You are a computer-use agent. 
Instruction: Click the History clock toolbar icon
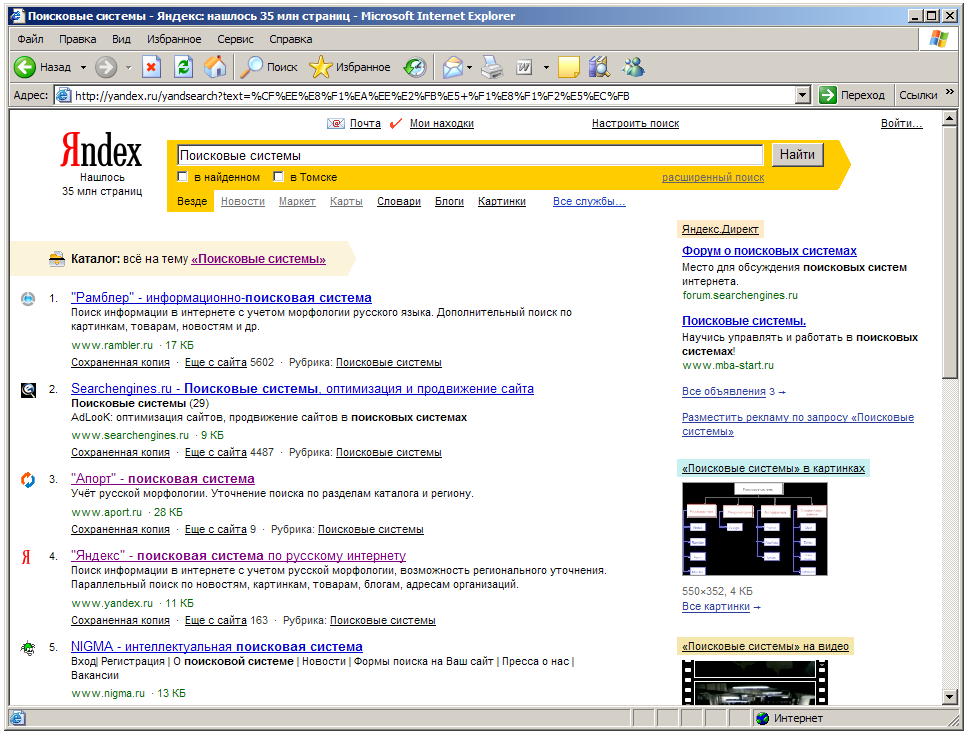415,67
